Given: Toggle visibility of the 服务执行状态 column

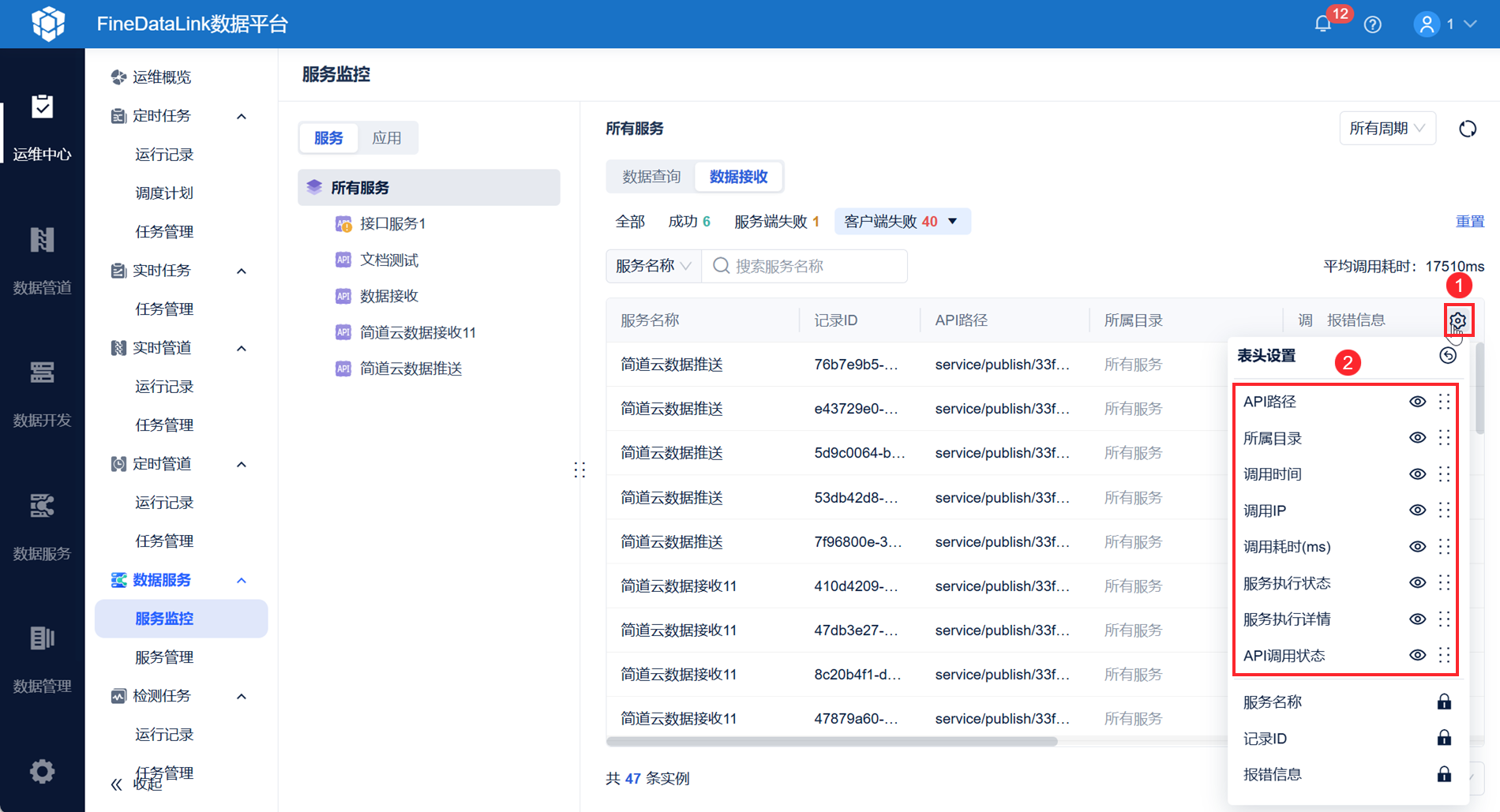Looking at the screenshot, I should (1418, 583).
